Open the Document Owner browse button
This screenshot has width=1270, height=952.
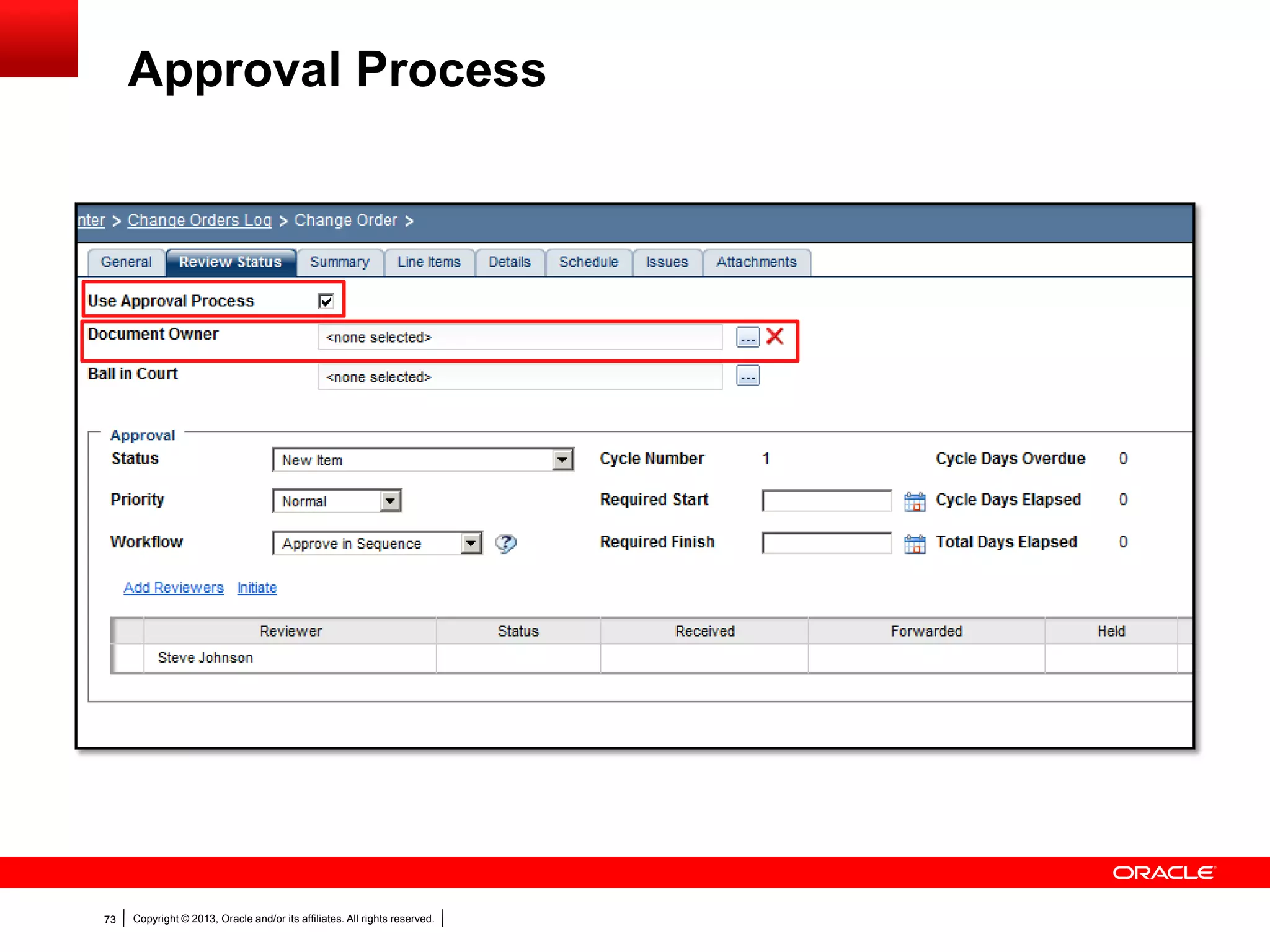(x=747, y=337)
